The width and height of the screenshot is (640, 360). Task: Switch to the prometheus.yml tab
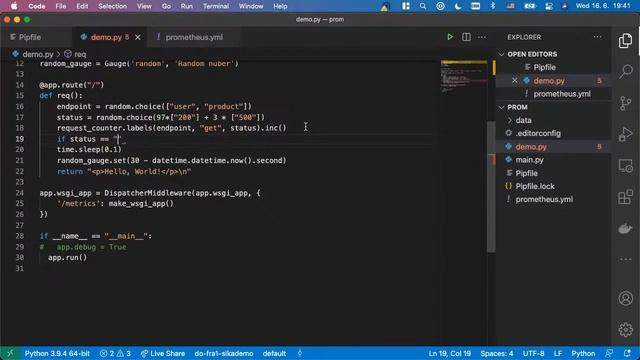[x=193, y=37]
